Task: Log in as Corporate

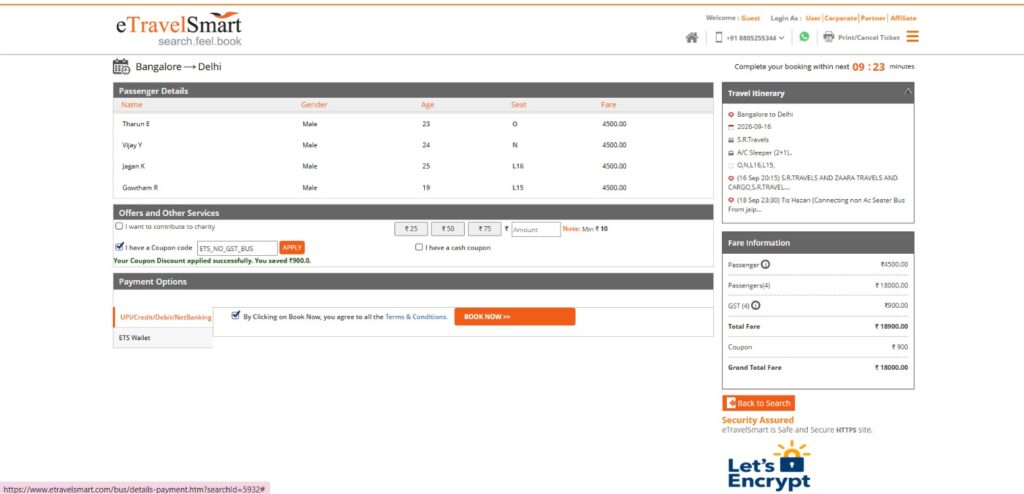Action: (x=840, y=18)
